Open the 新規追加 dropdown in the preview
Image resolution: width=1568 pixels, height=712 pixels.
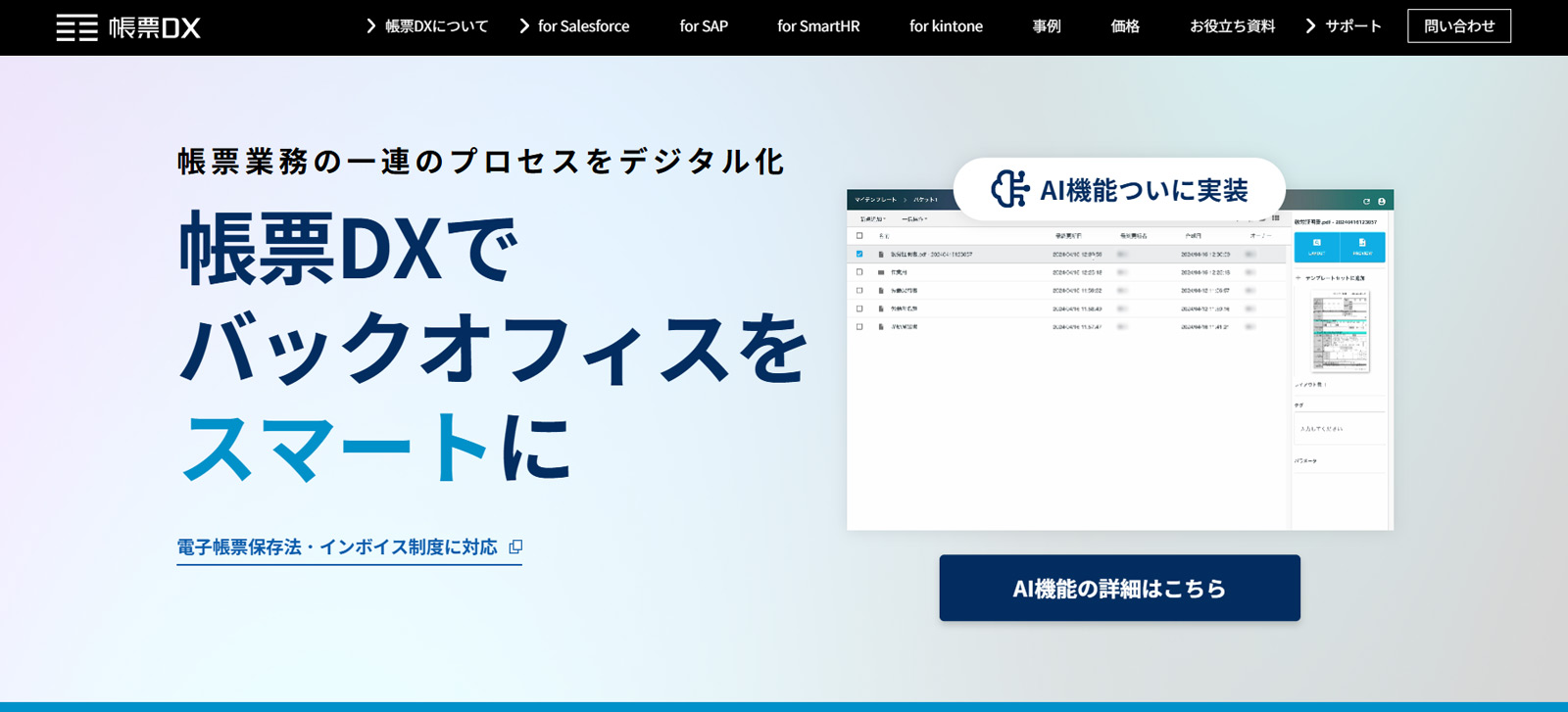pyautogui.click(x=872, y=219)
